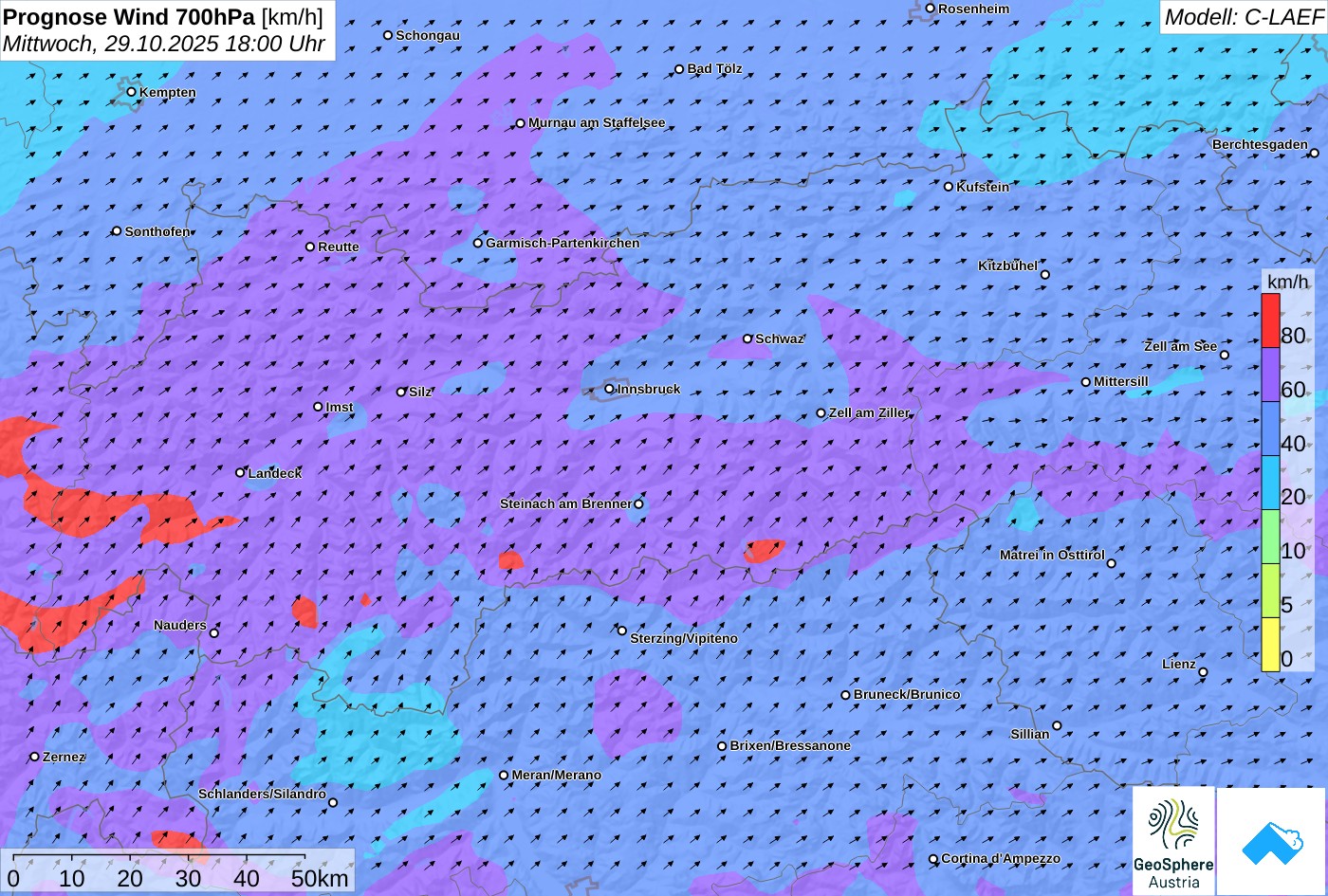The width and height of the screenshot is (1328, 896).
Task: Select the "Matrei in Osttirol" label
Action: [1052, 555]
